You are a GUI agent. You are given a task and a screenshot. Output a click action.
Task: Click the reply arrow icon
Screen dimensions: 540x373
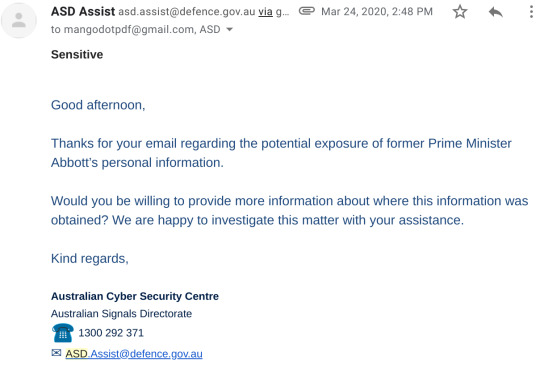(x=496, y=12)
